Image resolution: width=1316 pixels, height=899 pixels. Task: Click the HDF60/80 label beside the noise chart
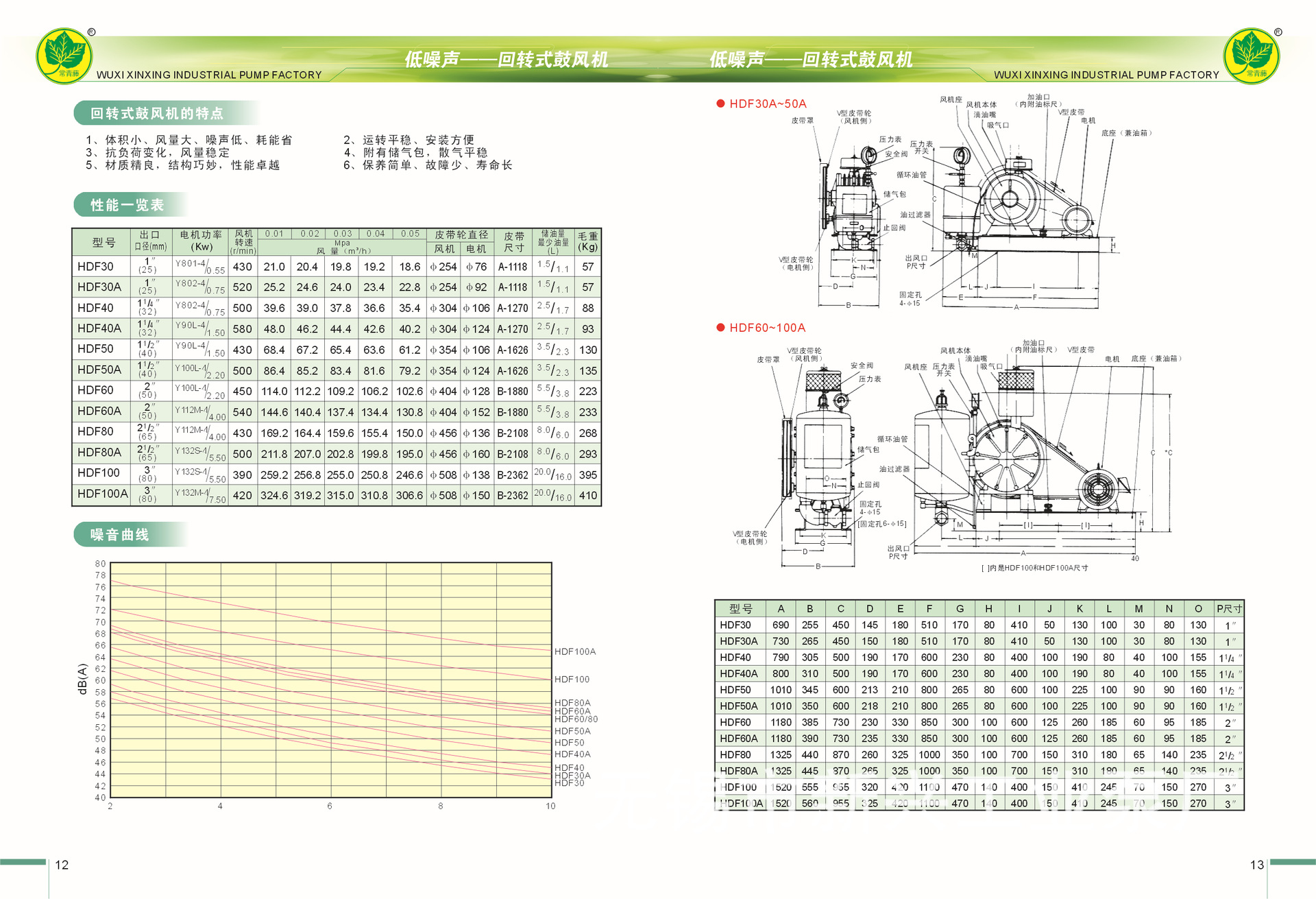tap(576, 719)
